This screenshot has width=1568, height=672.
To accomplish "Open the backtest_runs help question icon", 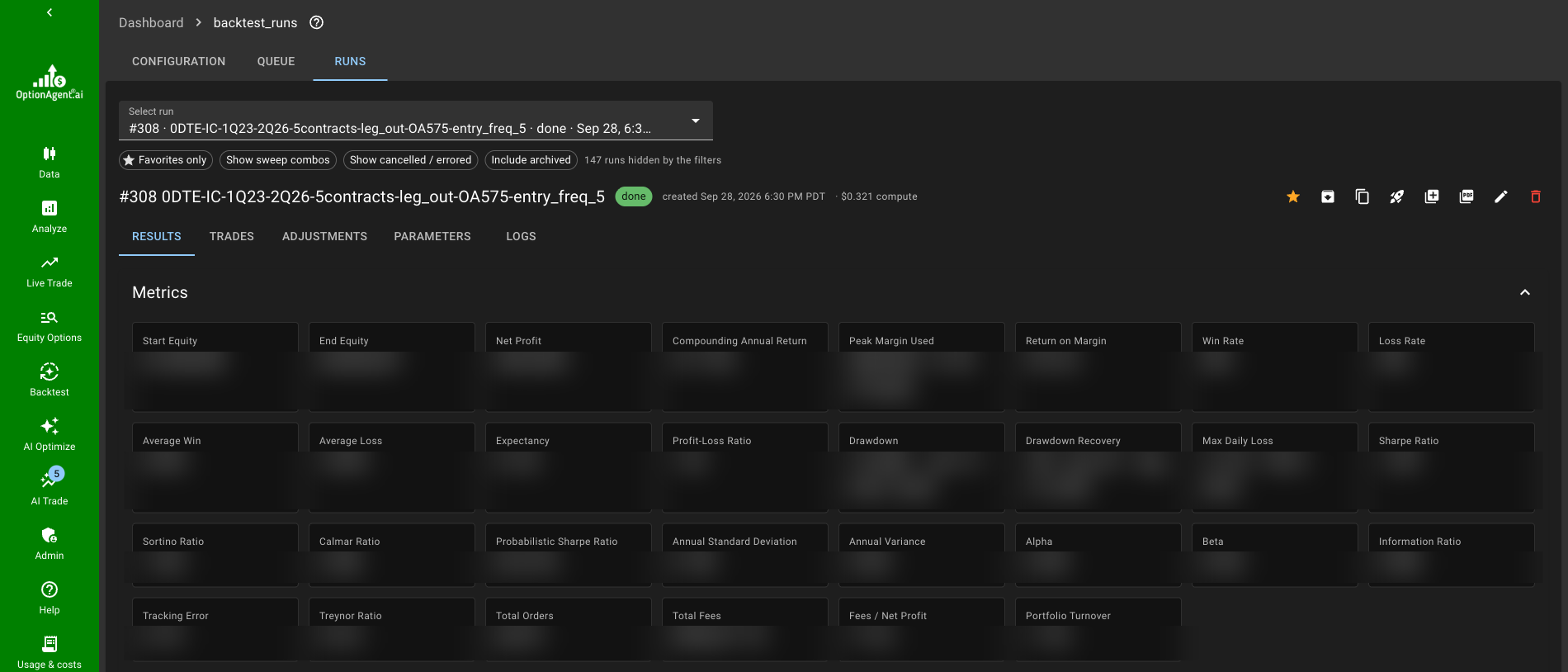I will pyautogui.click(x=316, y=22).
